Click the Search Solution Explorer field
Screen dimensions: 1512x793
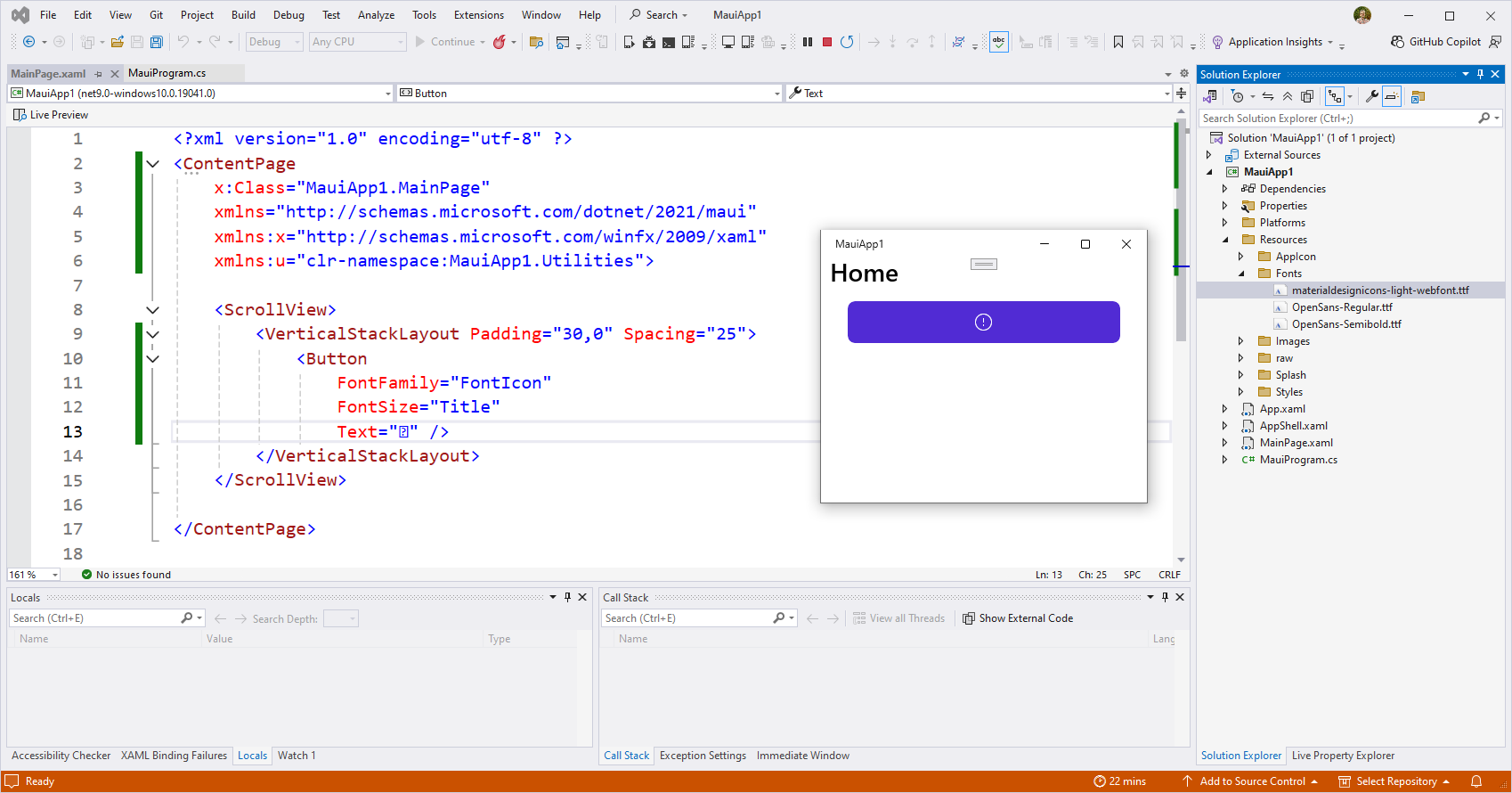(1350, 119)
